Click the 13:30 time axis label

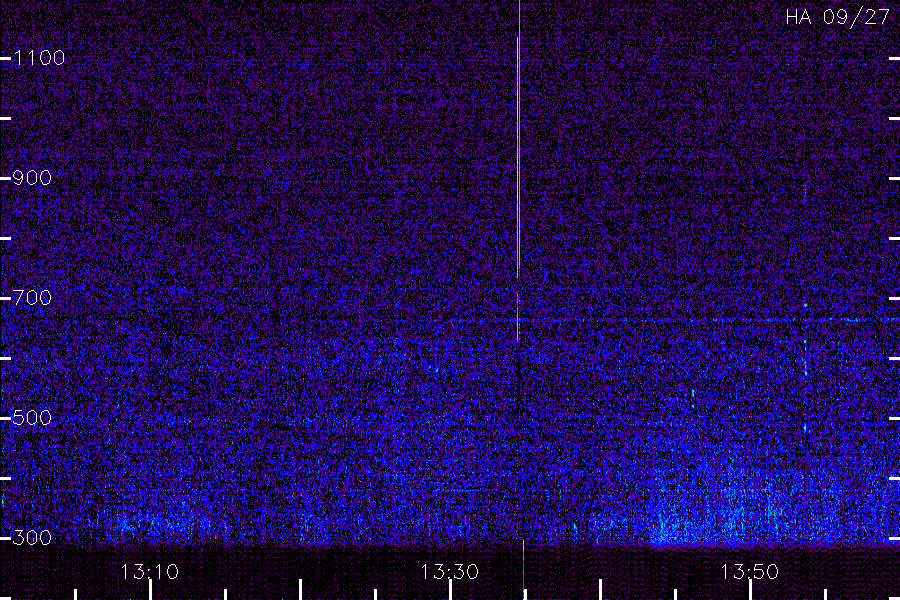pos(449,572)
